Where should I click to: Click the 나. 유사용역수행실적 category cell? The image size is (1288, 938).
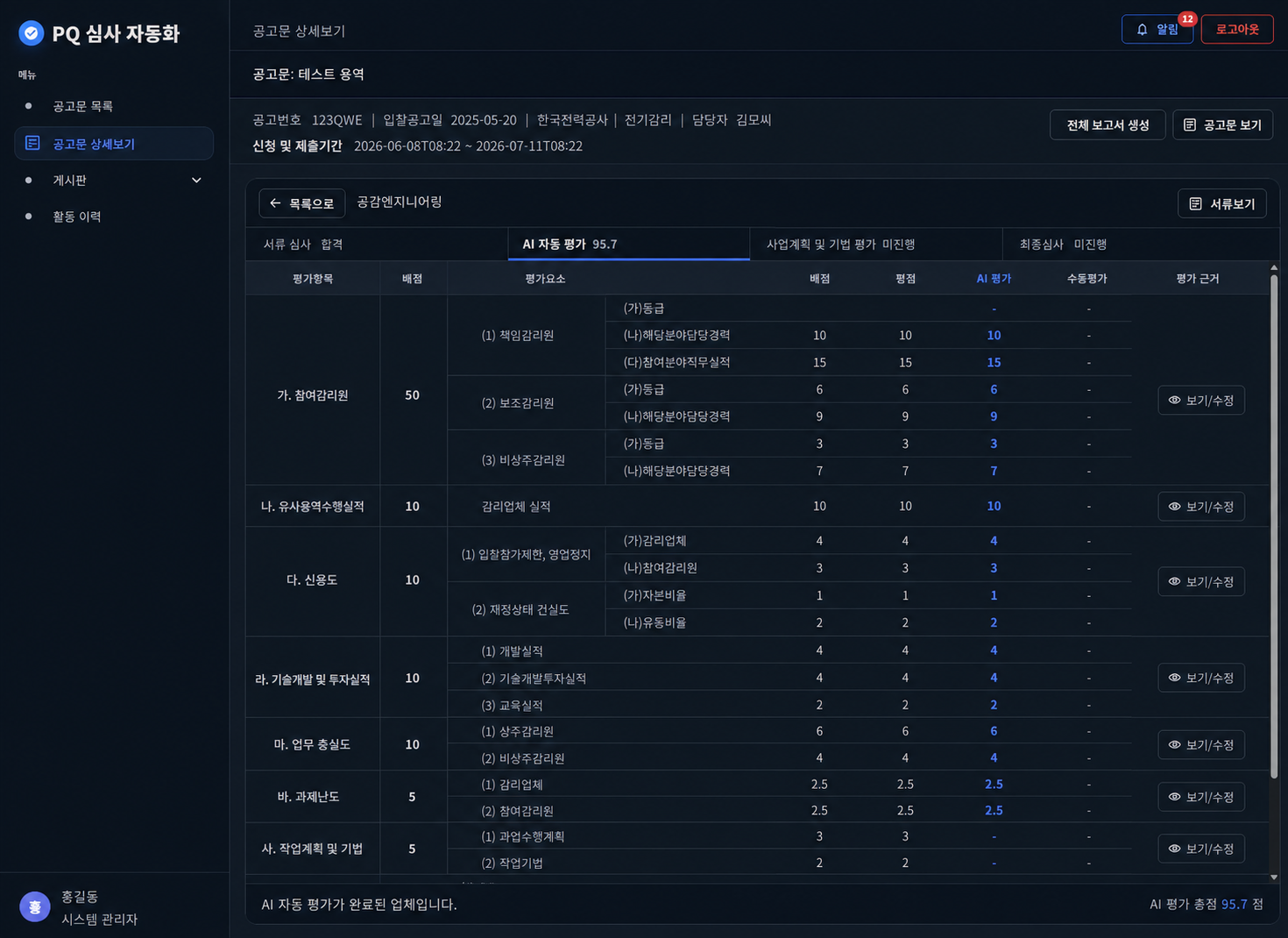pos(313,507)
